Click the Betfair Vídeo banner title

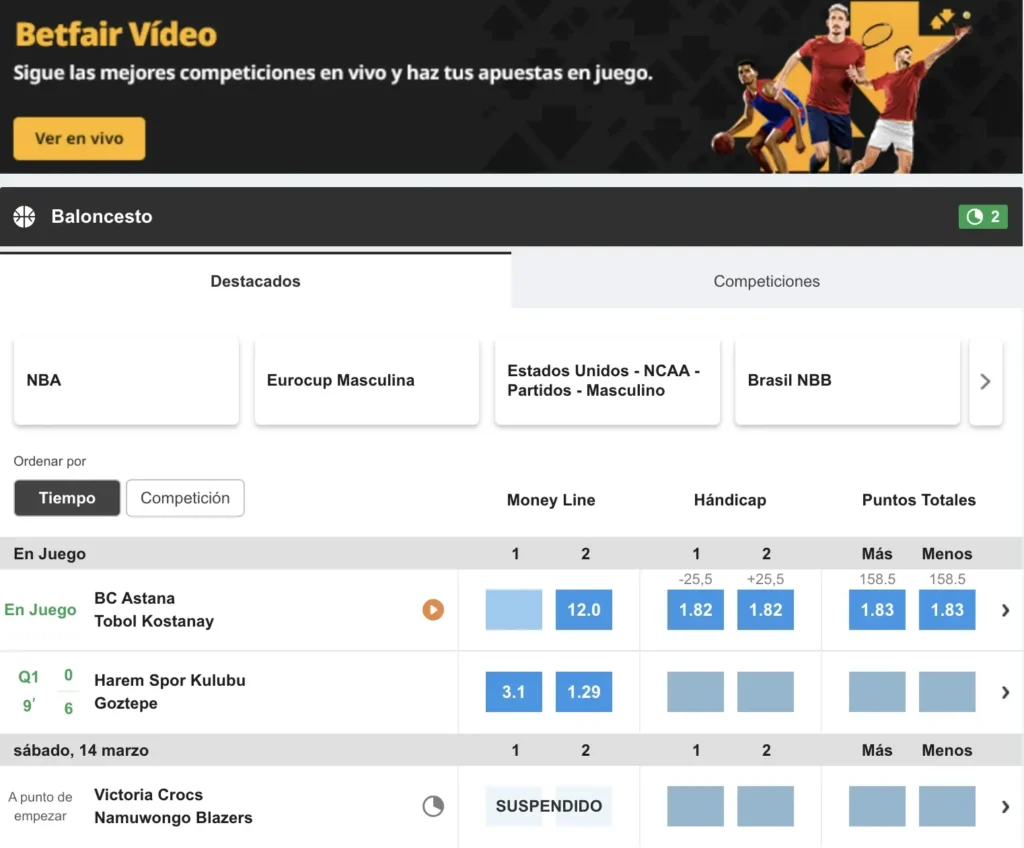116,34
